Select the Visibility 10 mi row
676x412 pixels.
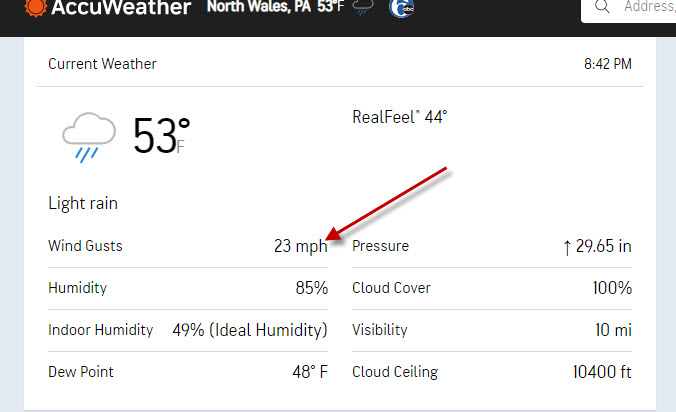pyautogui.click(x=492, y=330)
